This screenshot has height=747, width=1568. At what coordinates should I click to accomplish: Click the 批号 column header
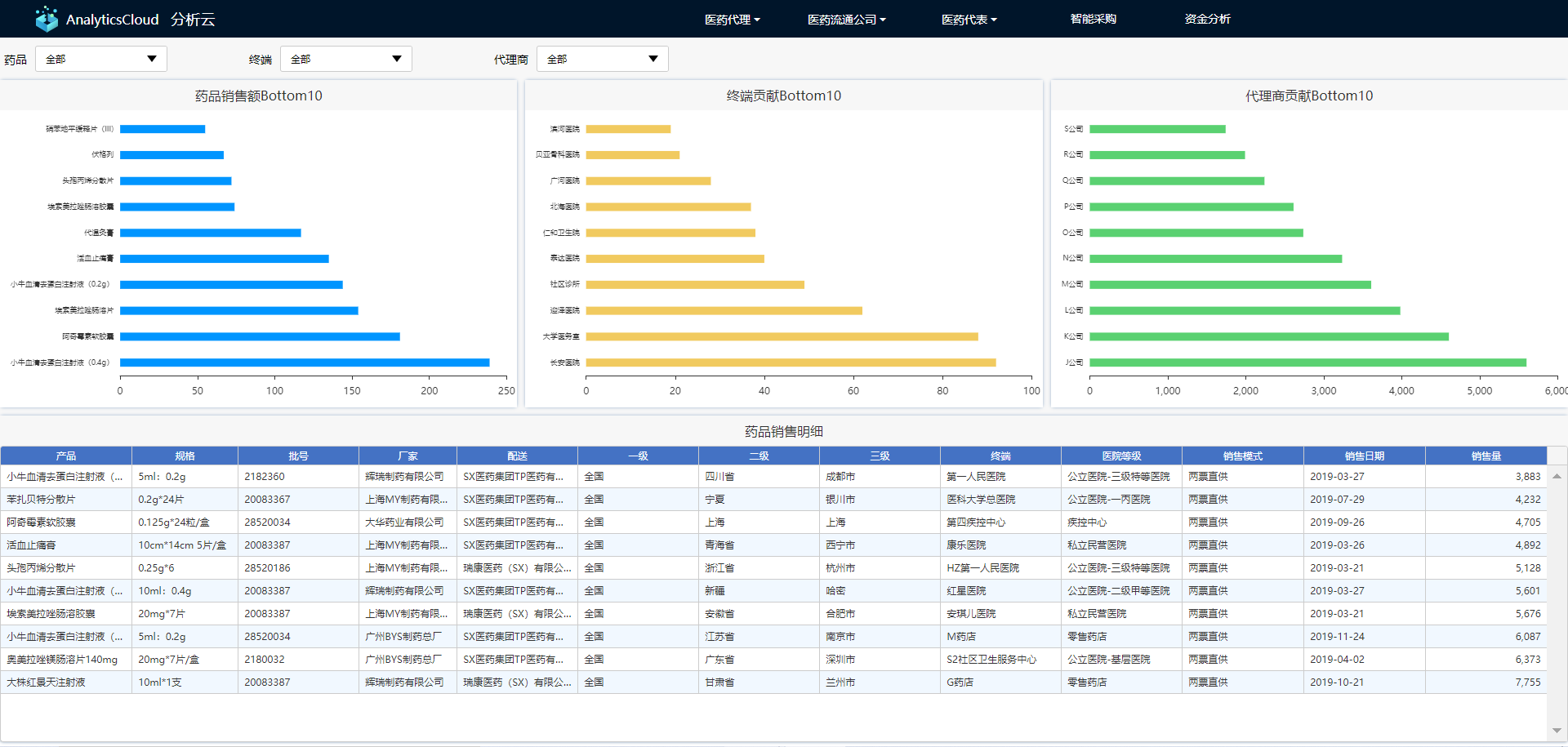coord(298,456)
